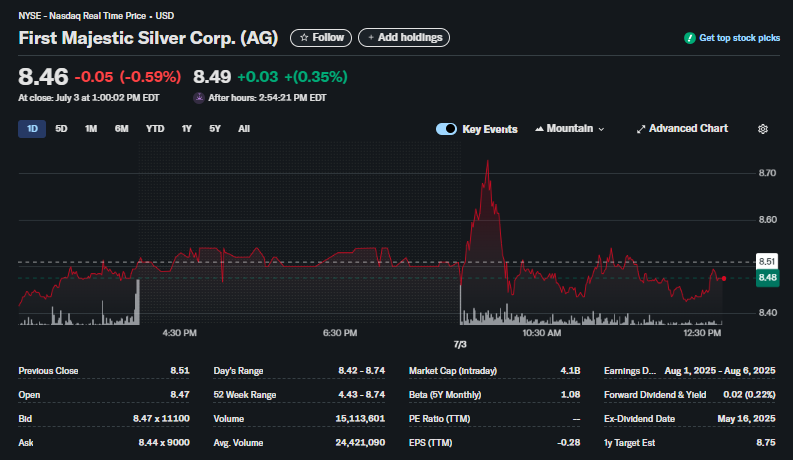
Task: Click the Beta (5Y Monthly) label
Action: [x=445, y=395]
